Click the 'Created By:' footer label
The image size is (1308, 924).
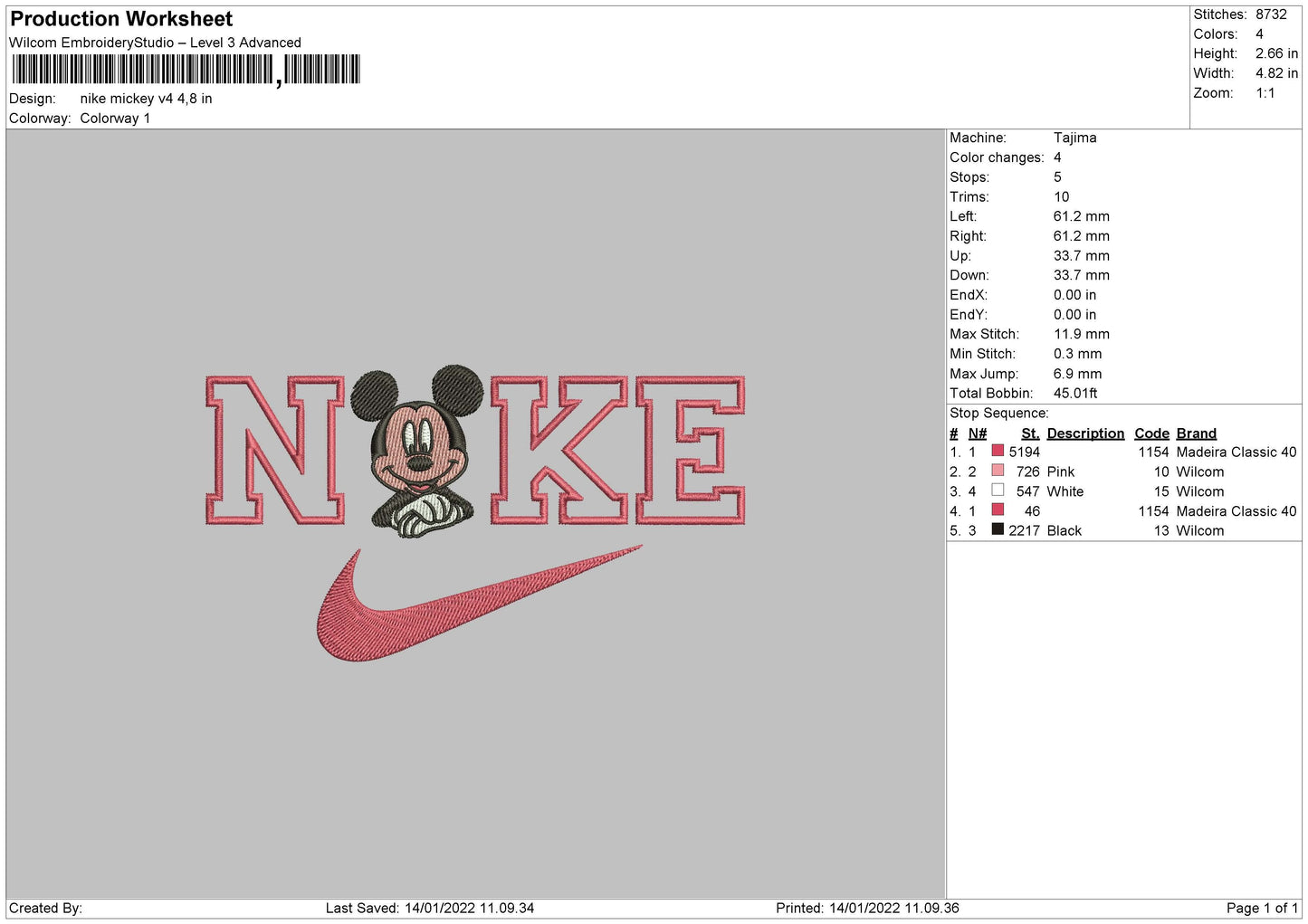click(45, 908)
